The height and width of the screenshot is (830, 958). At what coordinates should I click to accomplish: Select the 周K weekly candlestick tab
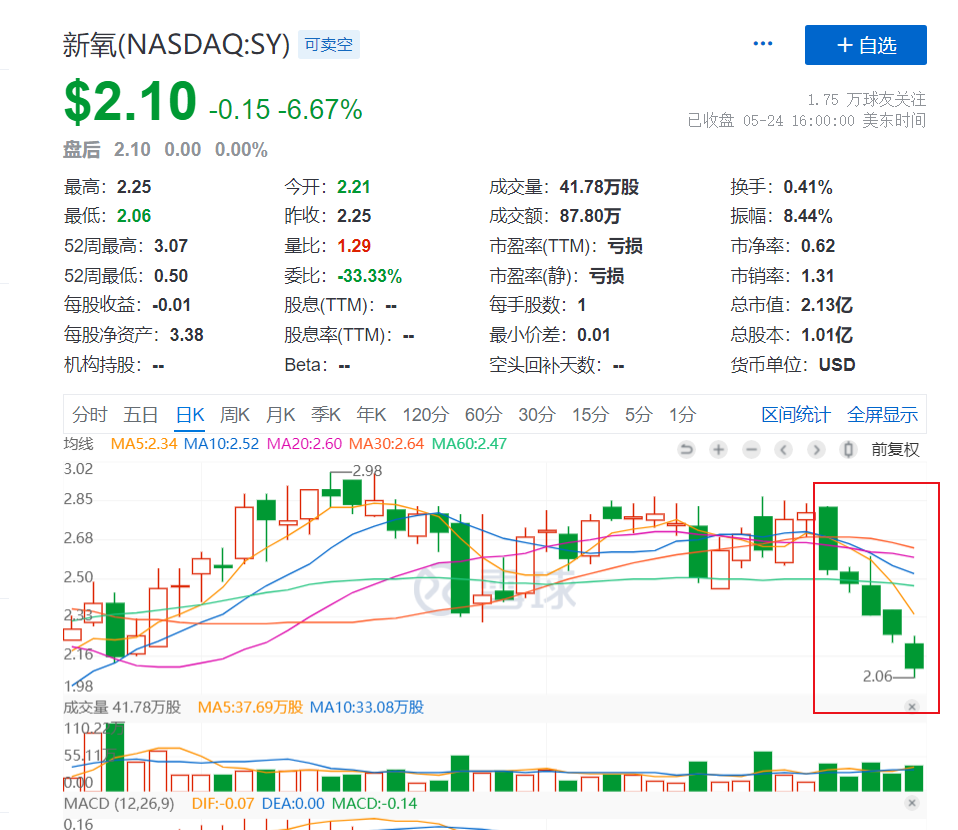tap(235, 415)
